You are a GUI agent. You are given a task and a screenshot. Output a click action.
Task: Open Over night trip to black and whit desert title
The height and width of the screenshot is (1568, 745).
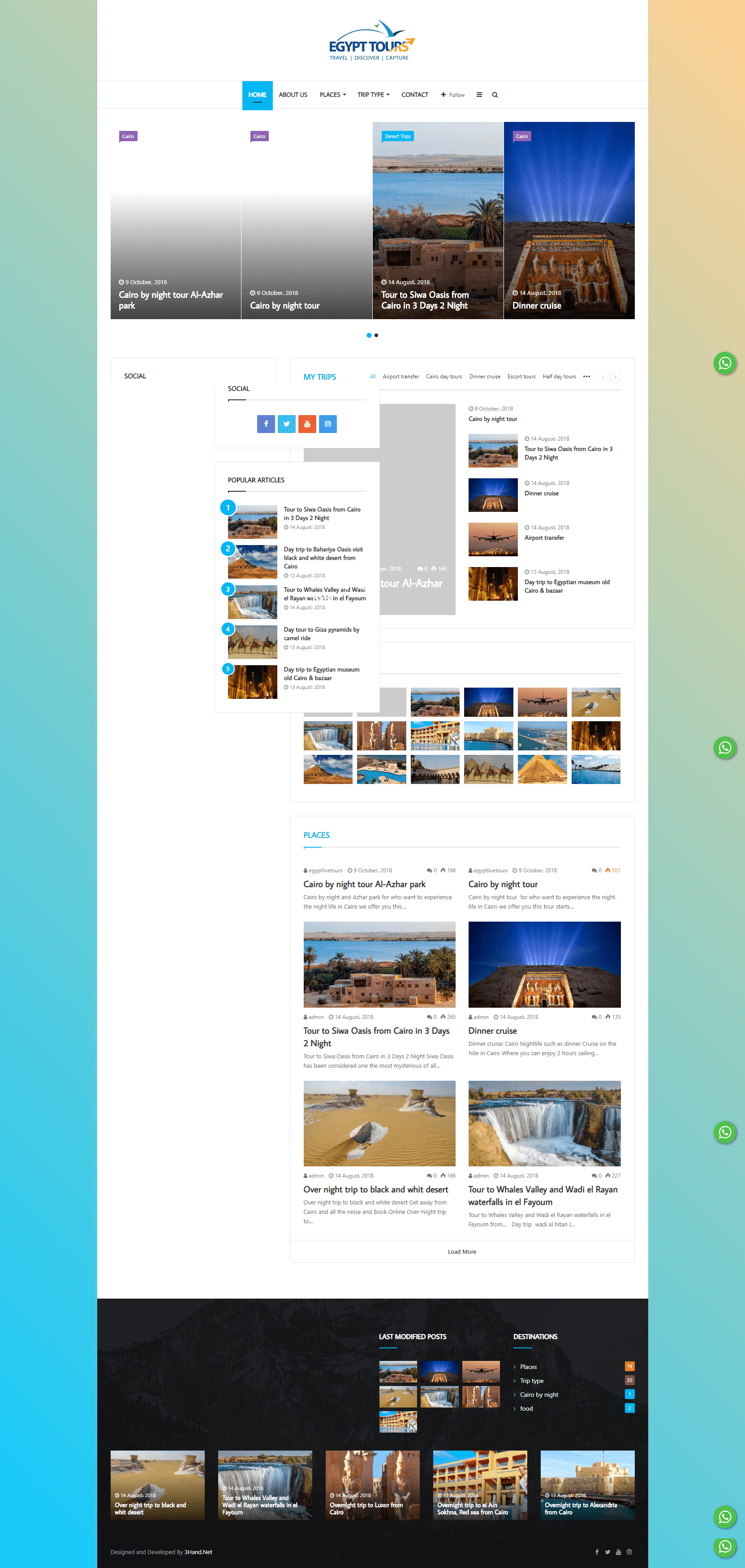click(376, 1189)
